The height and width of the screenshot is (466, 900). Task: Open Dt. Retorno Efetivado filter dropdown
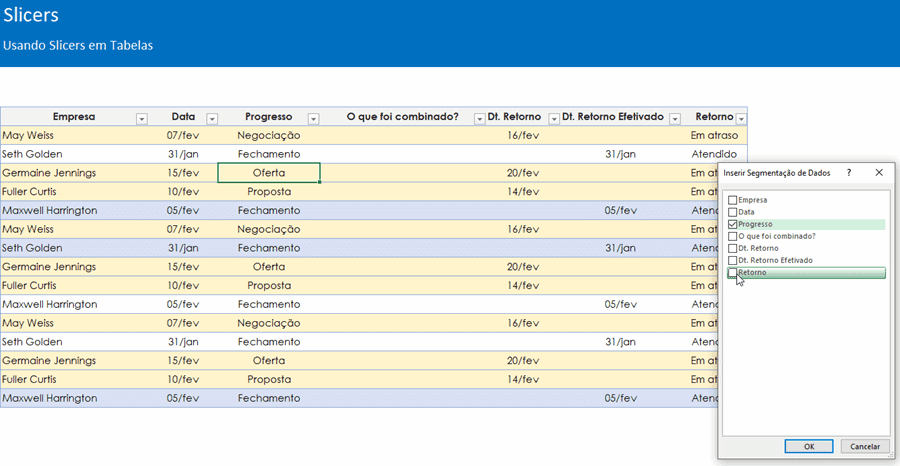[675, 118]
